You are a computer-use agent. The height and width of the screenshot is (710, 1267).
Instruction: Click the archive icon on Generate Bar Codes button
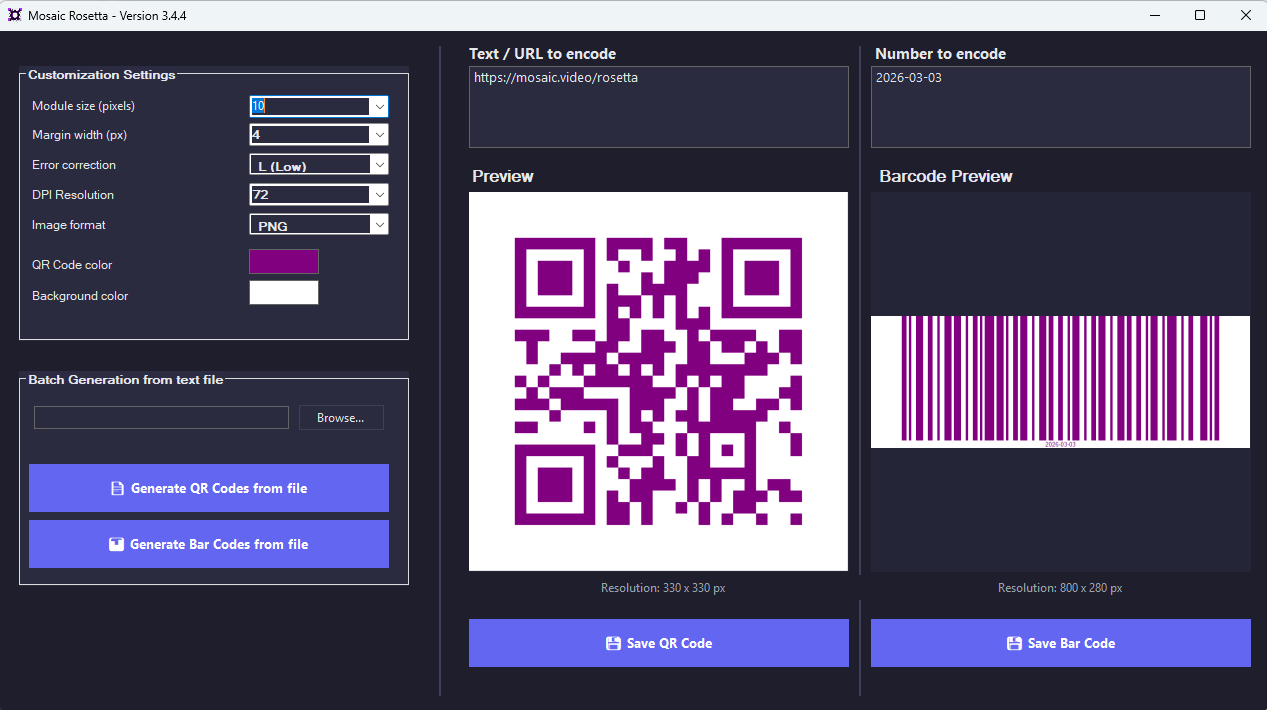coord(116,545)
